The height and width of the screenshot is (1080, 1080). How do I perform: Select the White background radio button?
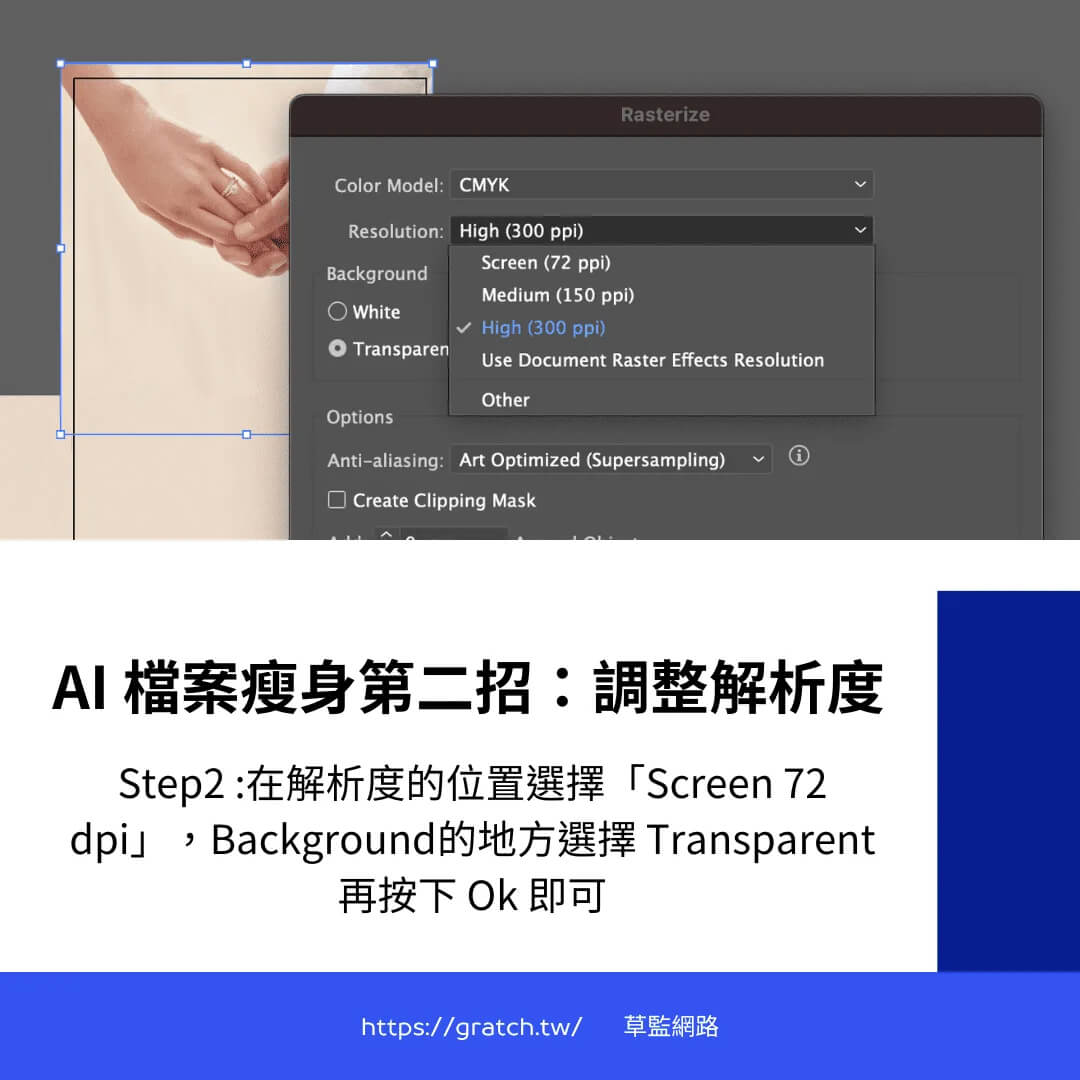pyautogui.click(x=338, y=312)
